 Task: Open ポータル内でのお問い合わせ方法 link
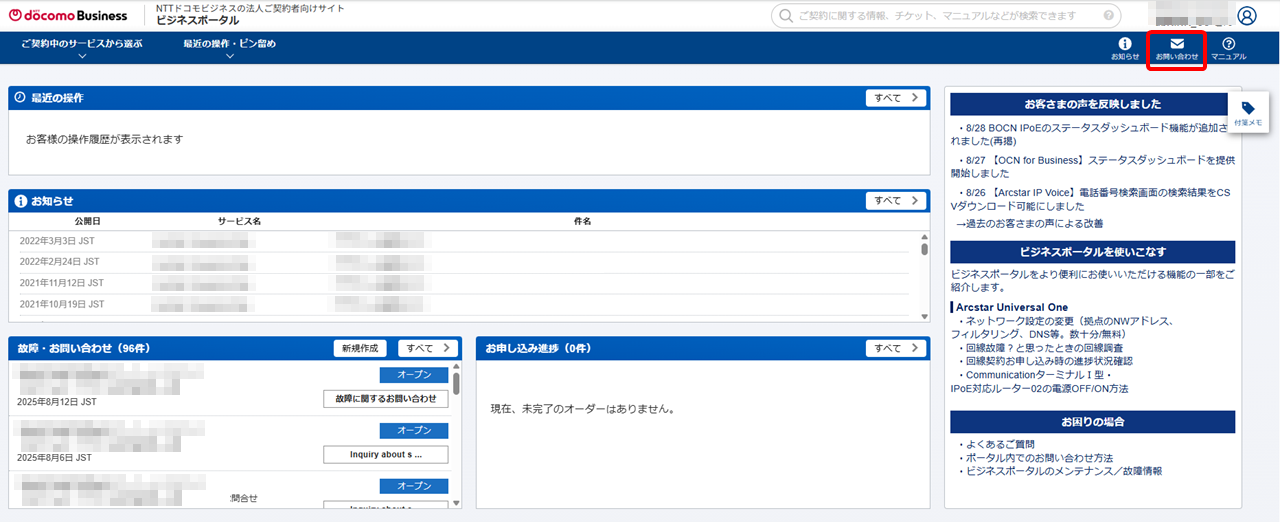tap(1039, 457)
